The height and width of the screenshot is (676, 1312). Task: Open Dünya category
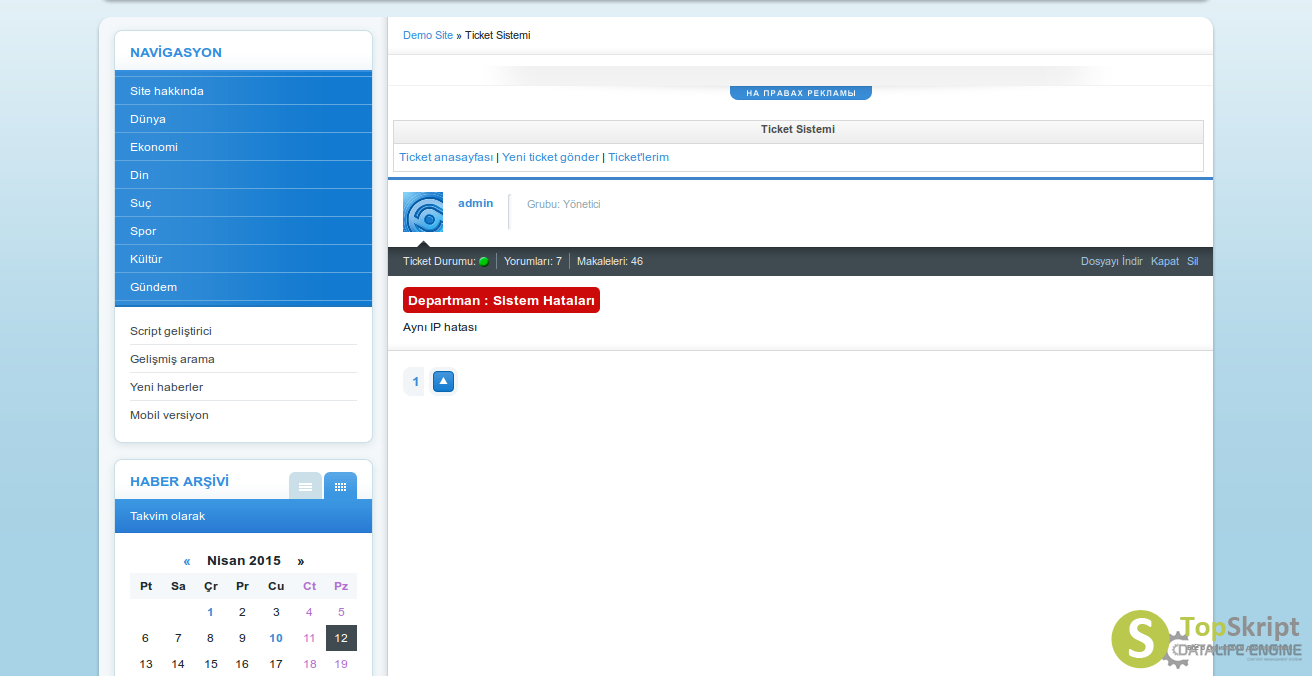[243, 119]
